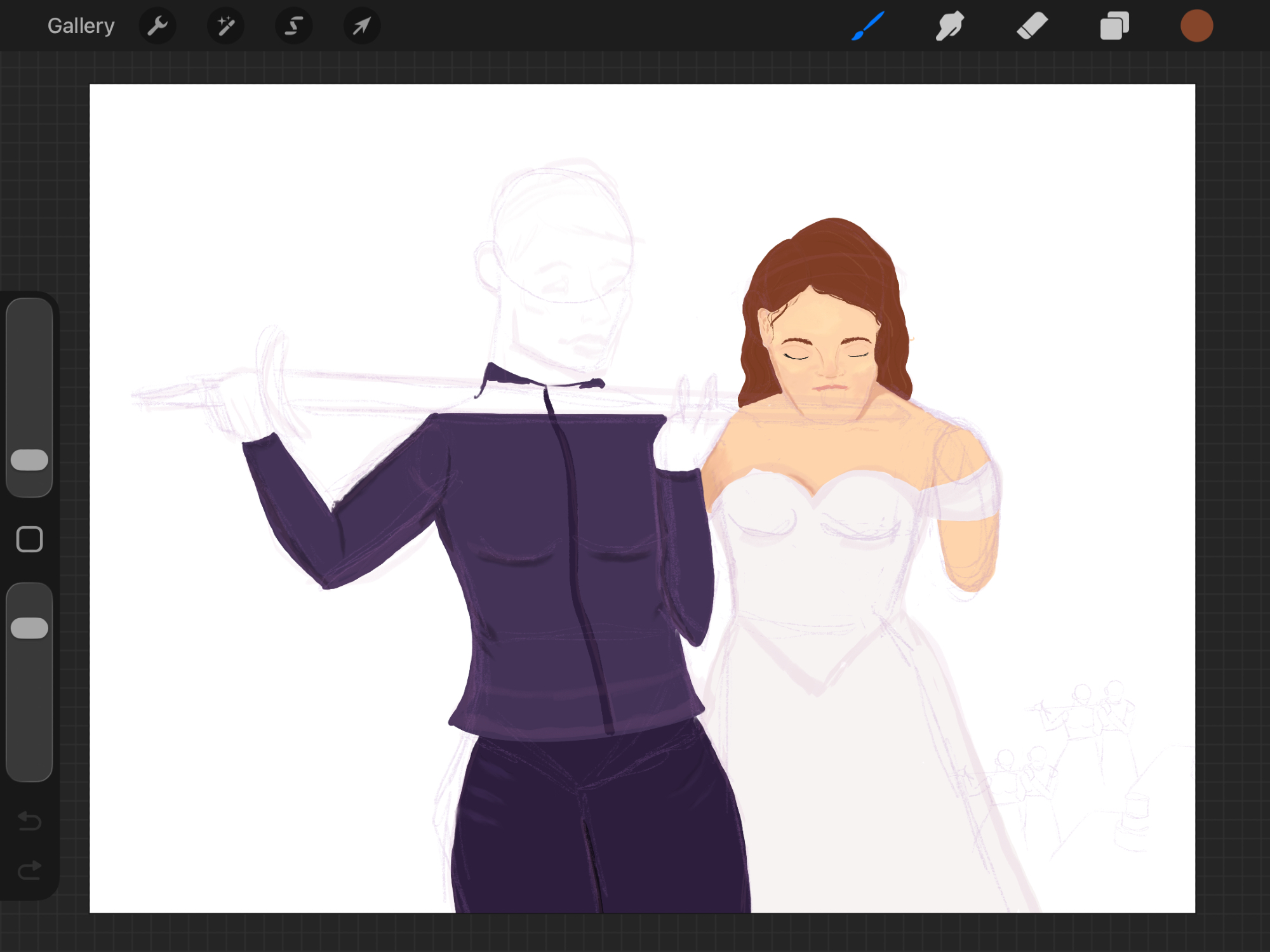1270x952 pixels.
Task: Activate the Transform arrow tool
Action: (362, 26)
